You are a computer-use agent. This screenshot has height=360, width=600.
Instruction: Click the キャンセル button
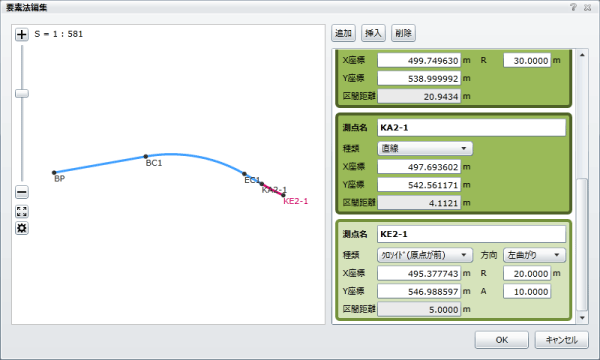(x=561, y=340)
